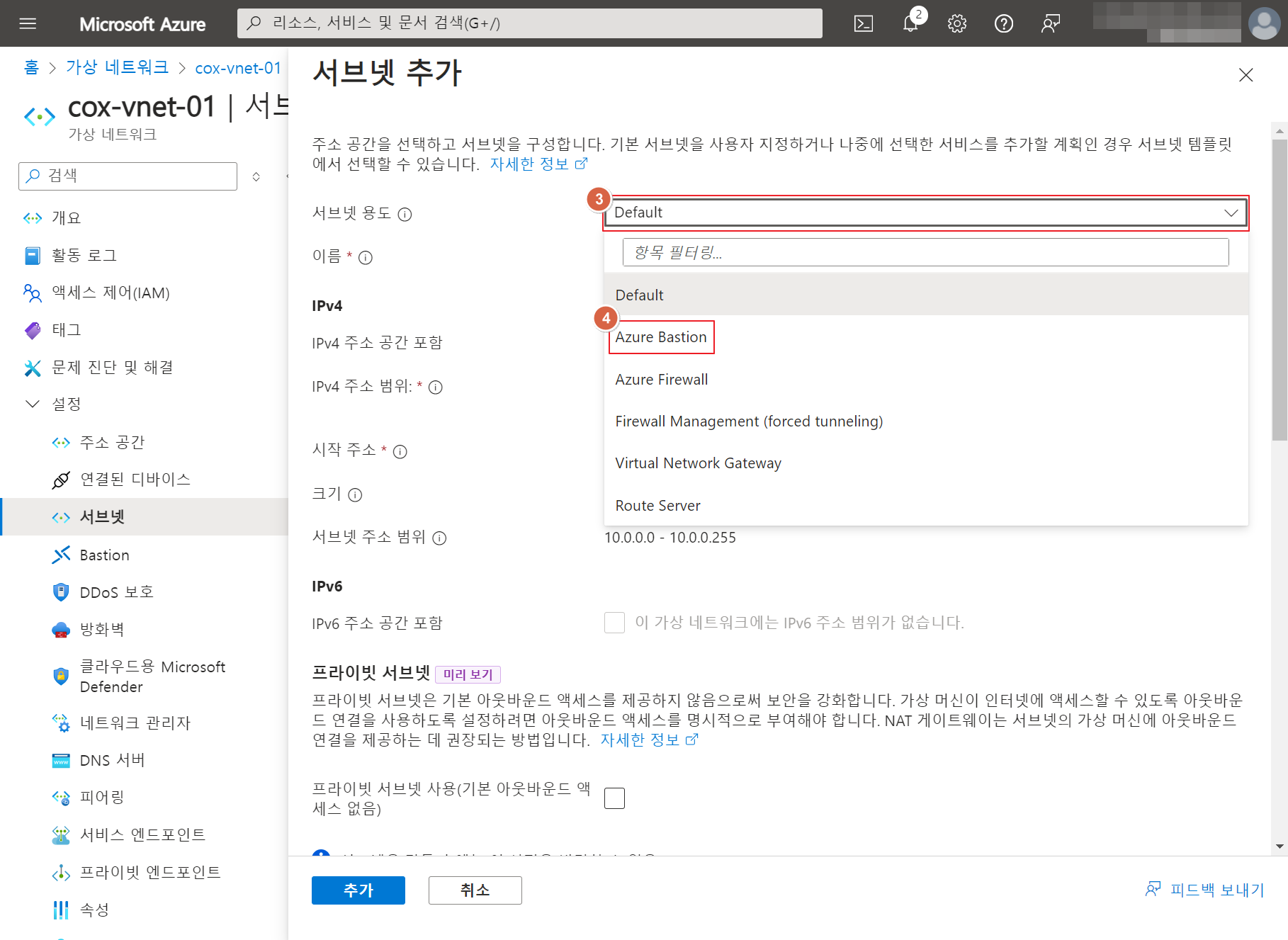Choose Firewall Management (forced tunneling)

click(925, 421)
